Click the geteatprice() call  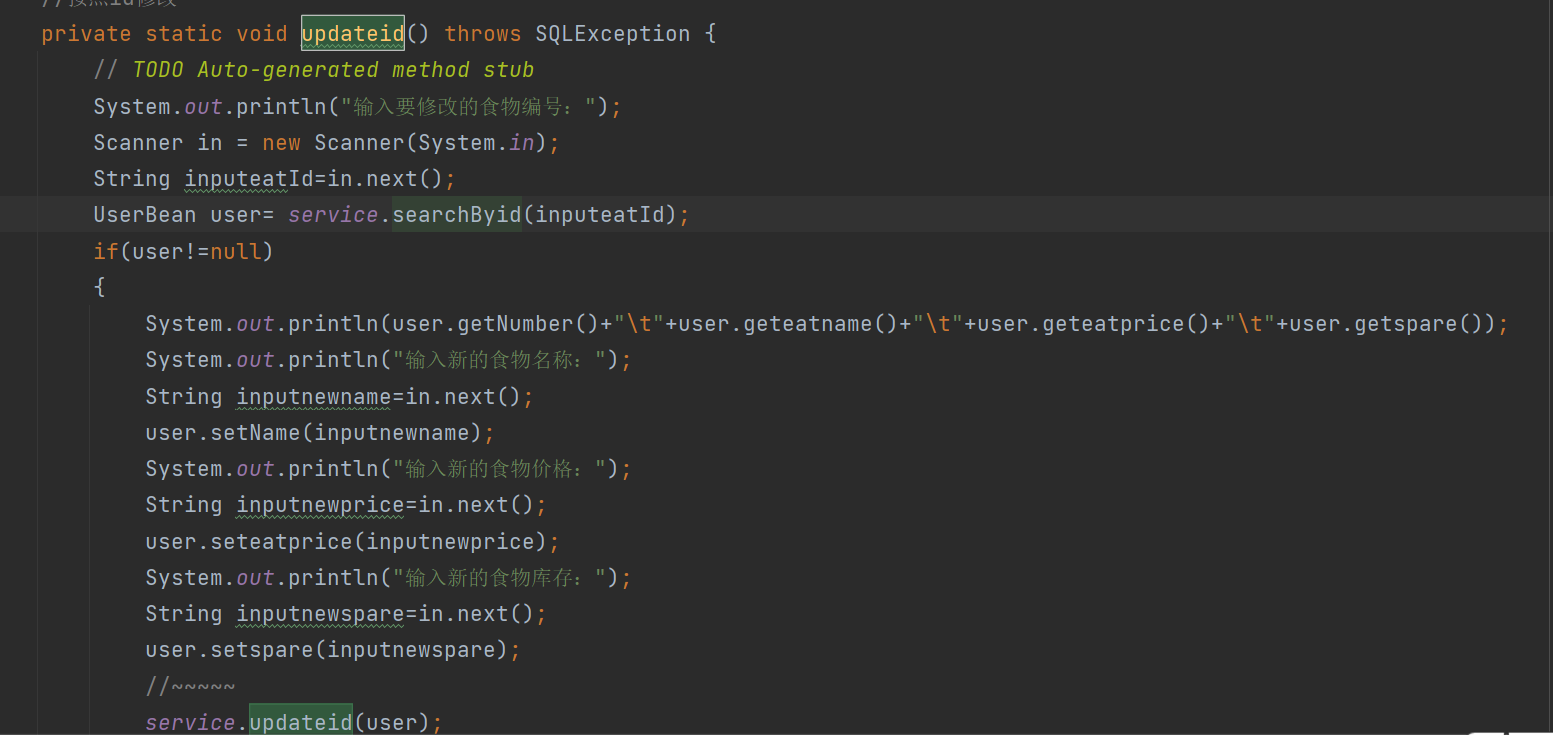coord(1126,324)
